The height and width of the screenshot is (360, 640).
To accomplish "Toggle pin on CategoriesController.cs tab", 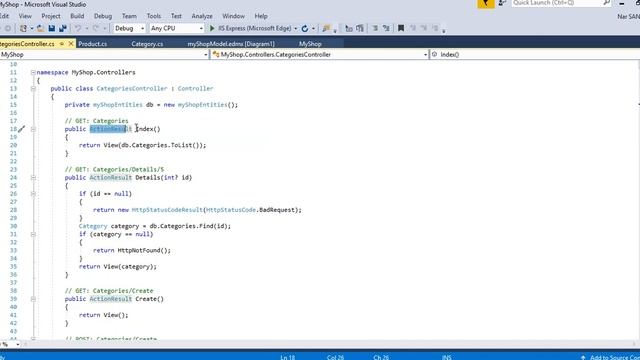I will point(62,44).
